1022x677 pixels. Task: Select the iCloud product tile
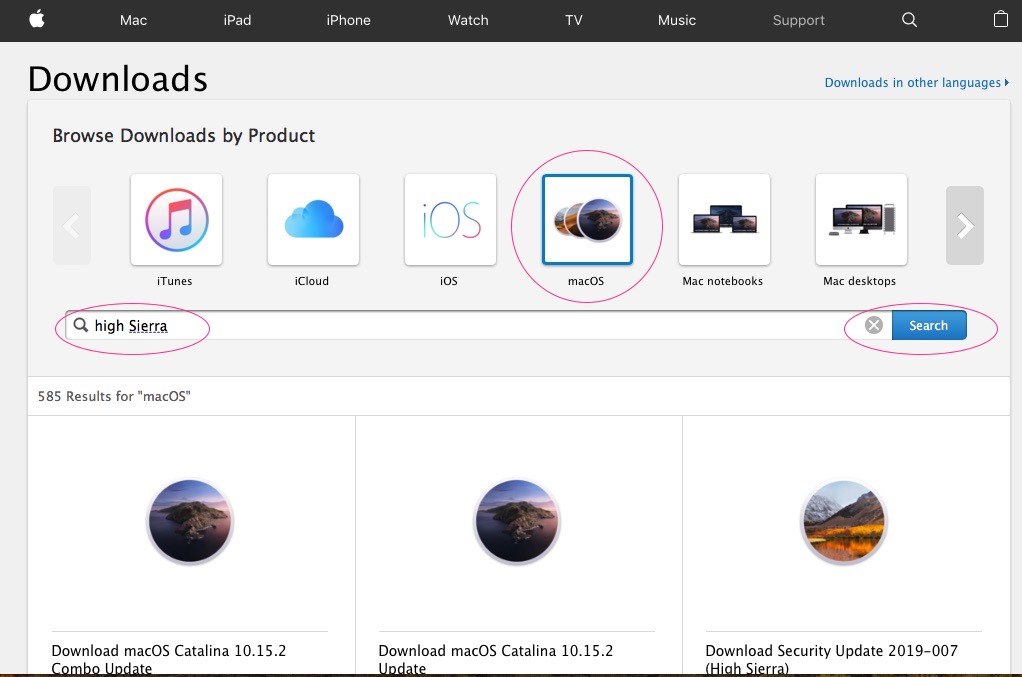(x=314, y=220)
